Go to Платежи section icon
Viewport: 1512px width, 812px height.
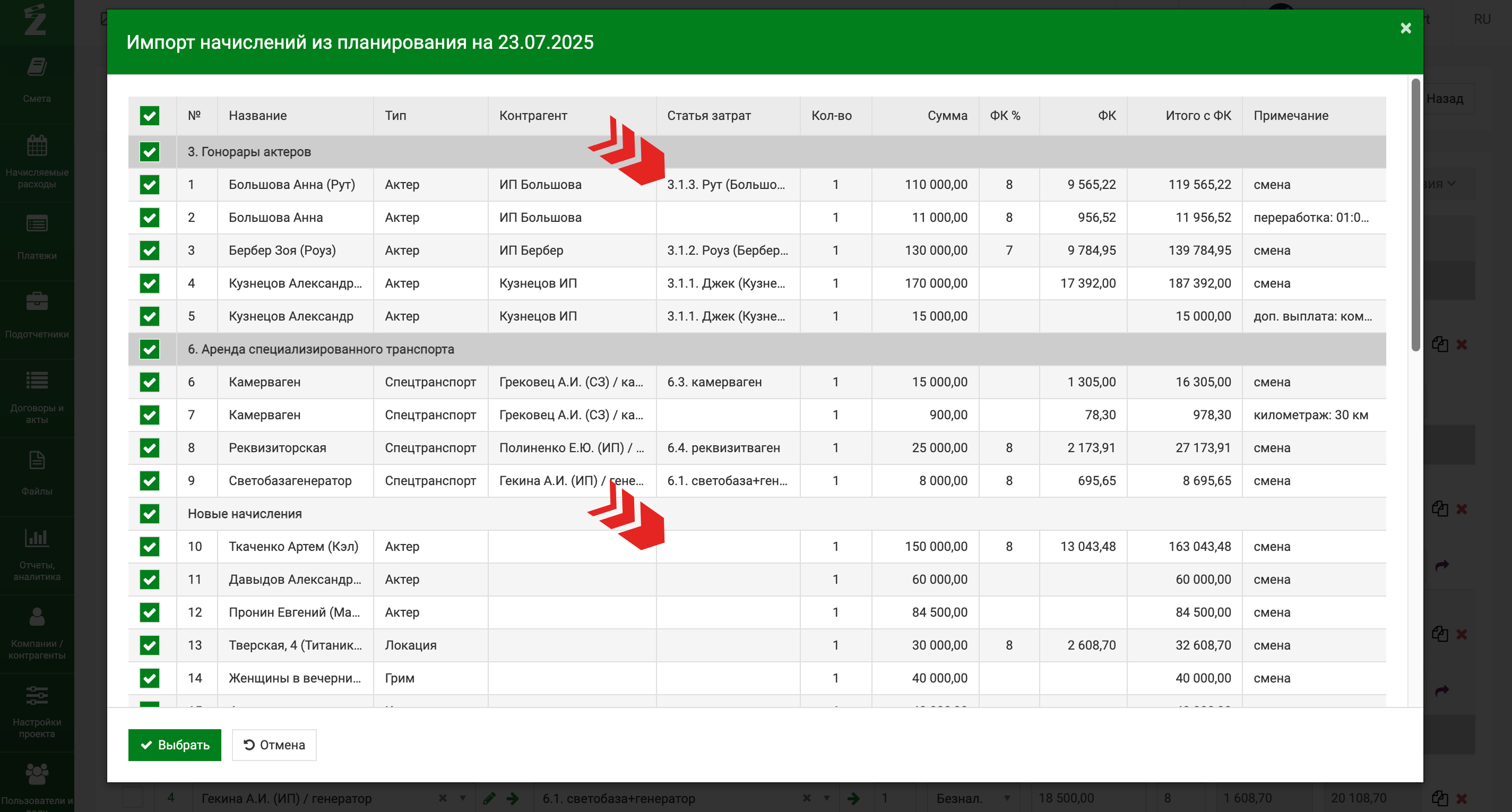[x=37, y=224]
